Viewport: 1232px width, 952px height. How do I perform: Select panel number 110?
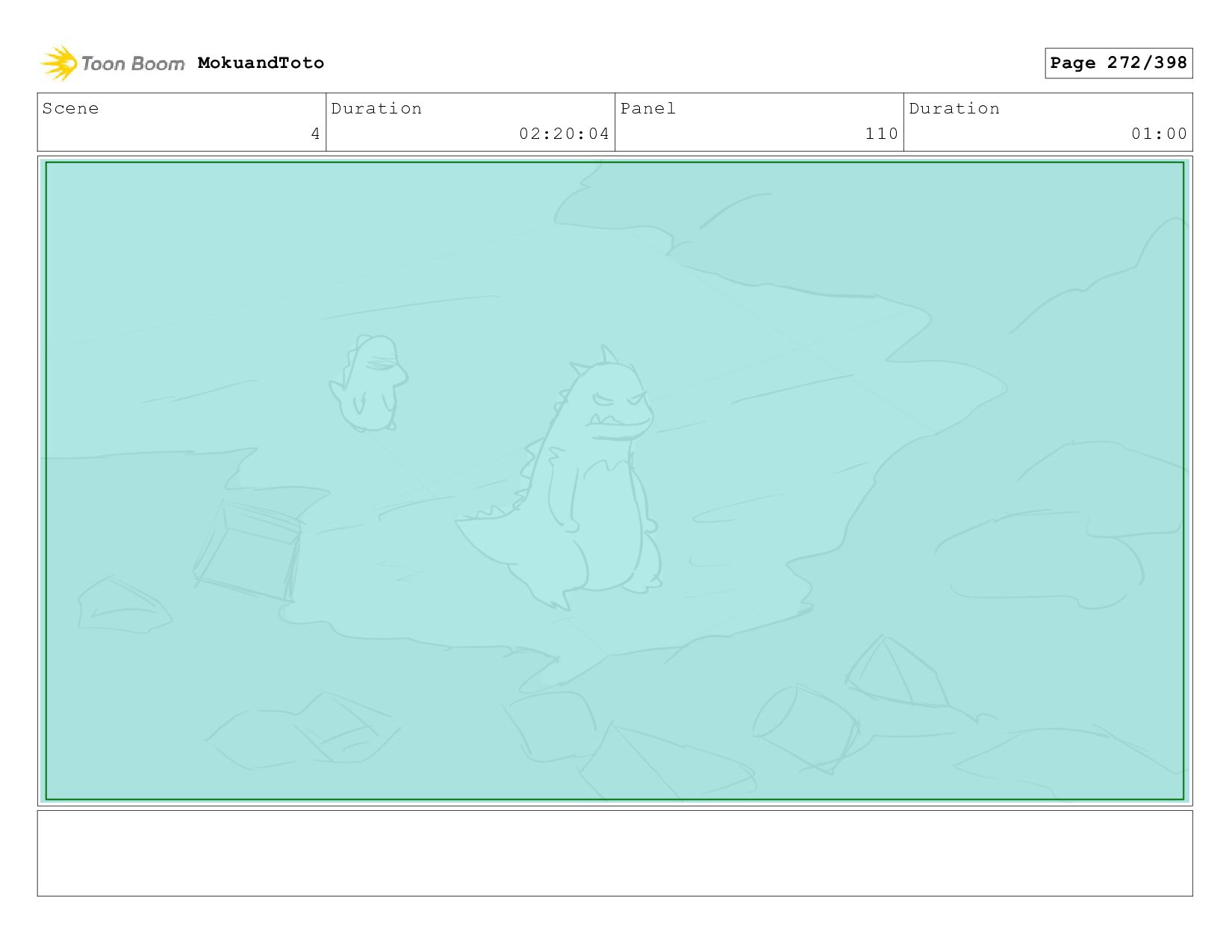point(882,134)
